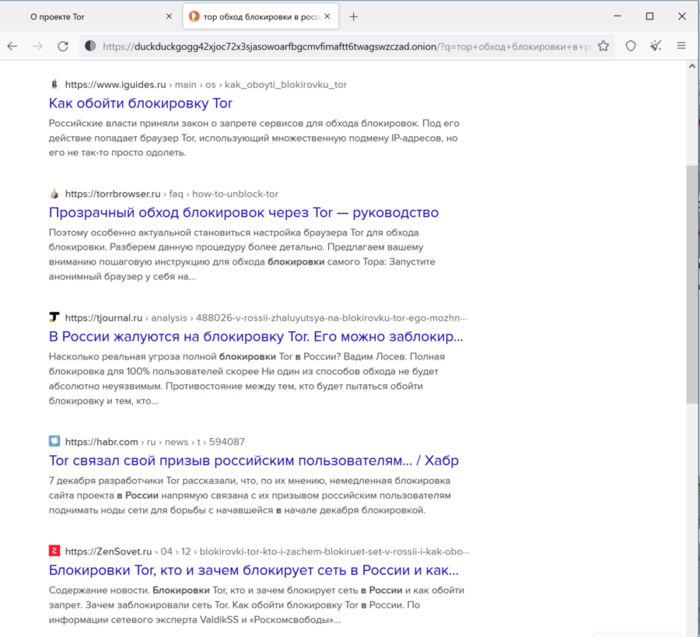The height and width of the screenshot is (637, 700).
Task: Open the hamburger application menu
Action: (681, 46)
